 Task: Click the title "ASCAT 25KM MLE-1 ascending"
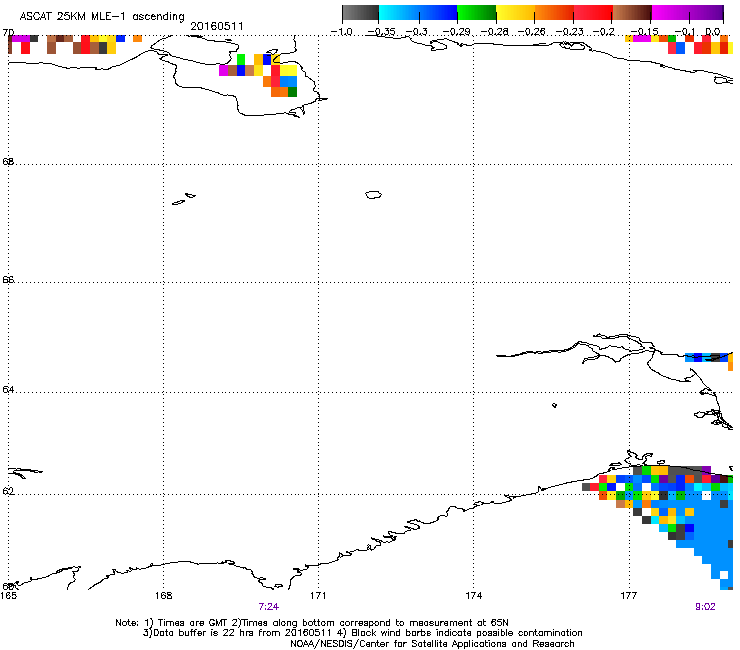(x=102, y=17)
